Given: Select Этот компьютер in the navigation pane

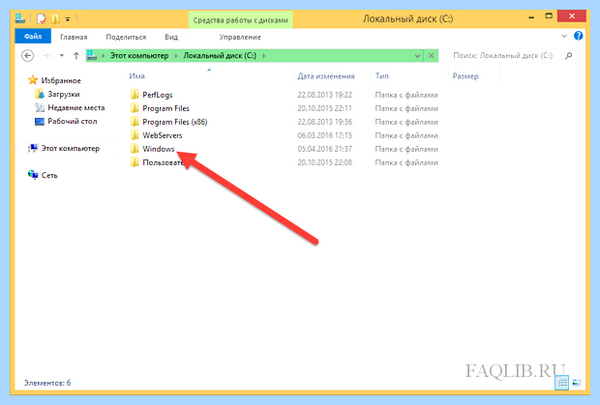Looking at the screenshot, I should tap(70, 149).
